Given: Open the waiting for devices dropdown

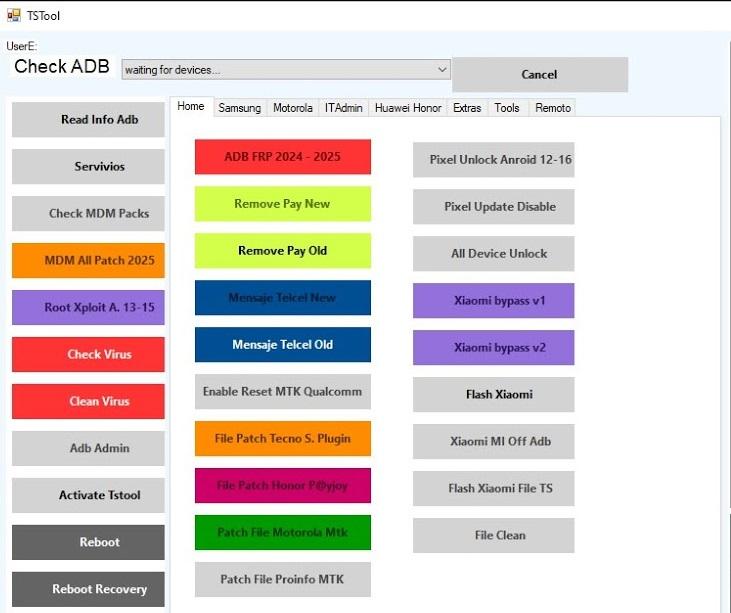Looking at the screenshot, I should coord(286,69).
